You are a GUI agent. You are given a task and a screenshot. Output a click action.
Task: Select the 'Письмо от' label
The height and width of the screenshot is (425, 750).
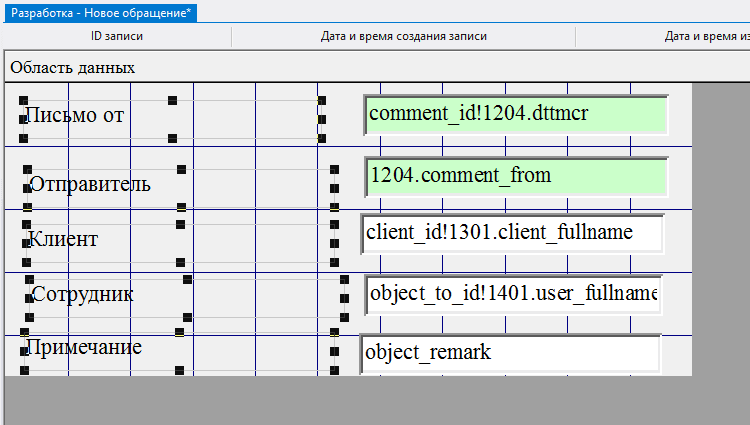pyautogui.click(x=75, y=115)
